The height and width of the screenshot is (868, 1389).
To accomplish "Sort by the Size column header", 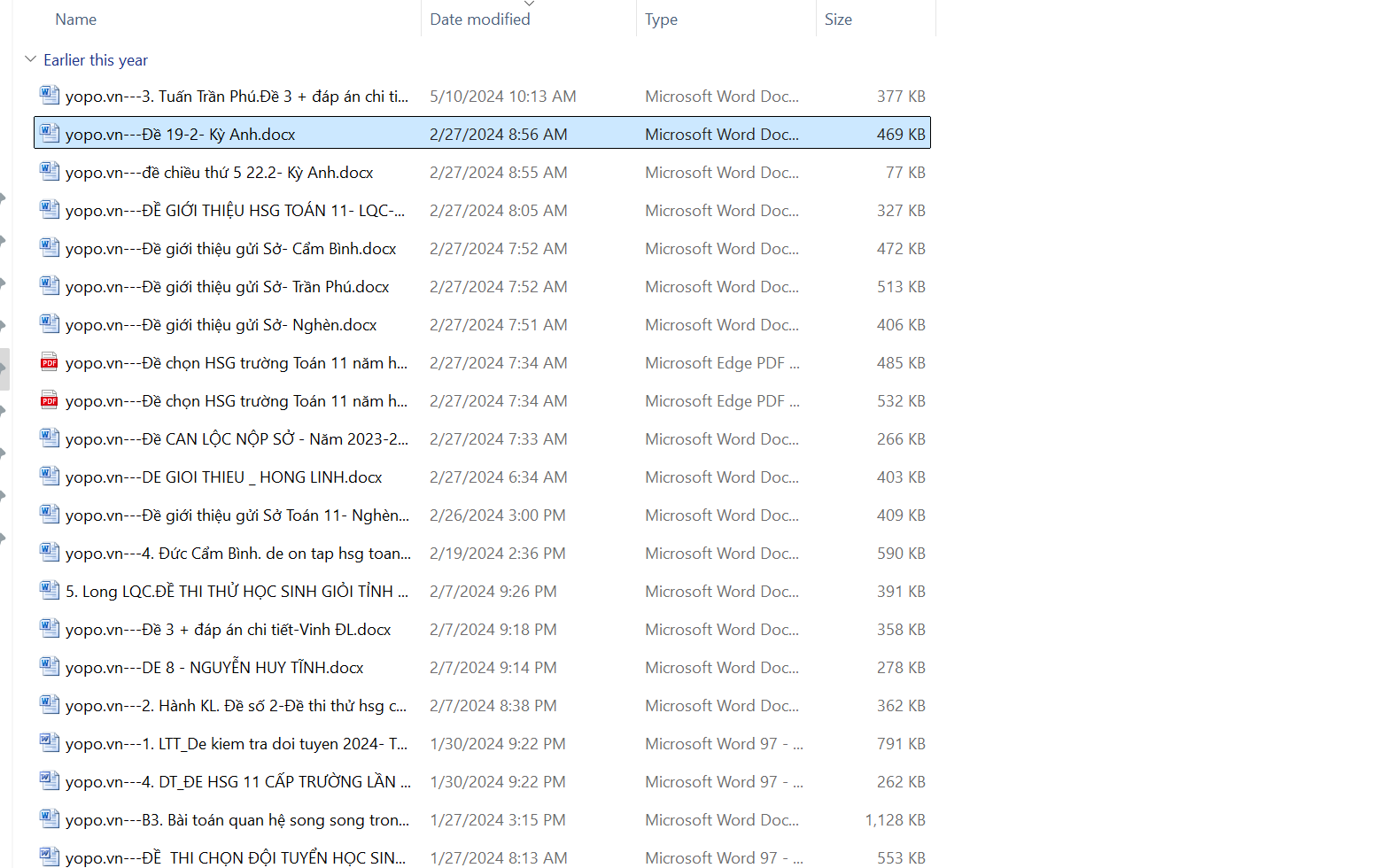I will coord(838,19).
